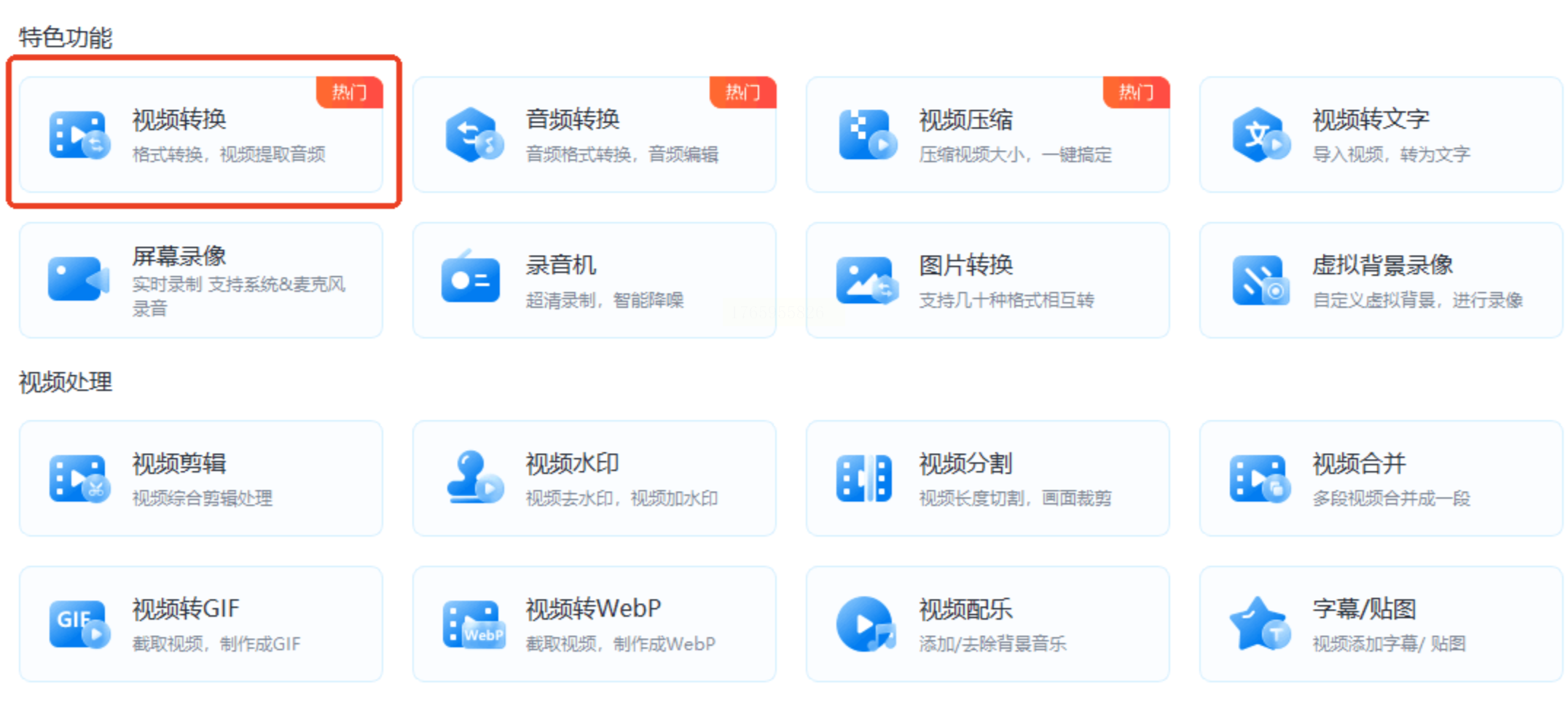
Task: Open 视频转文字 feature title
Action: 1371,119
